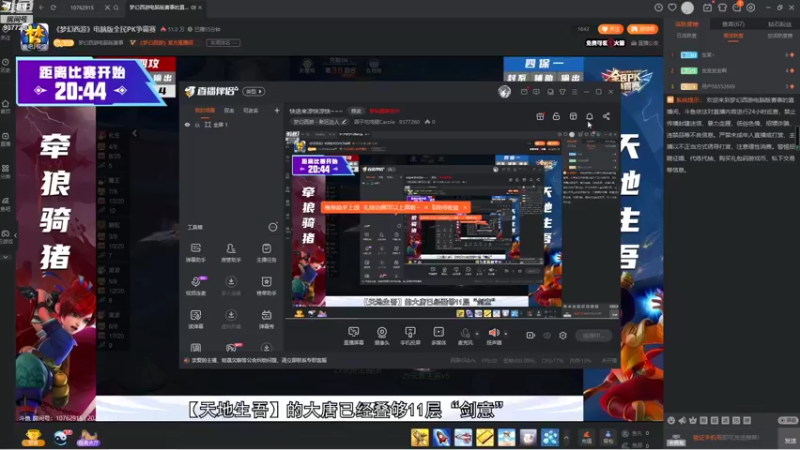Add a 摄像头 camera source
This screenshot has width=800, height=450.
pos(382,336)
